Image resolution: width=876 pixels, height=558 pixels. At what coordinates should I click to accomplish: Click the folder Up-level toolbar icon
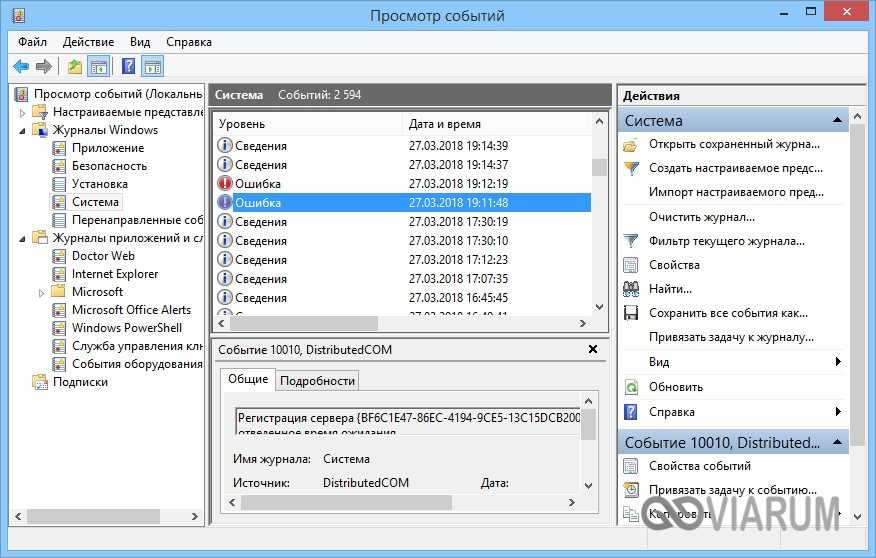[x=75, y=66]
